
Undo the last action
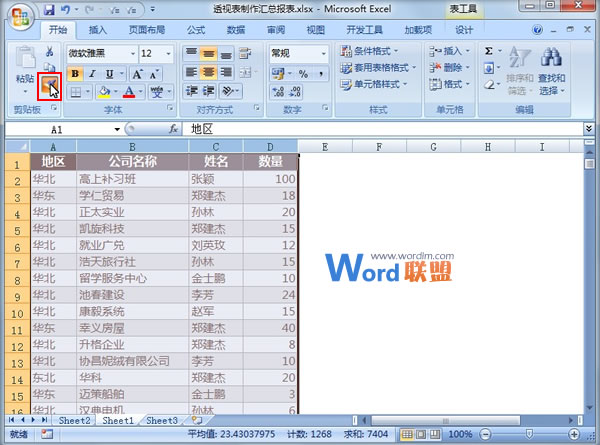[65, 10]
